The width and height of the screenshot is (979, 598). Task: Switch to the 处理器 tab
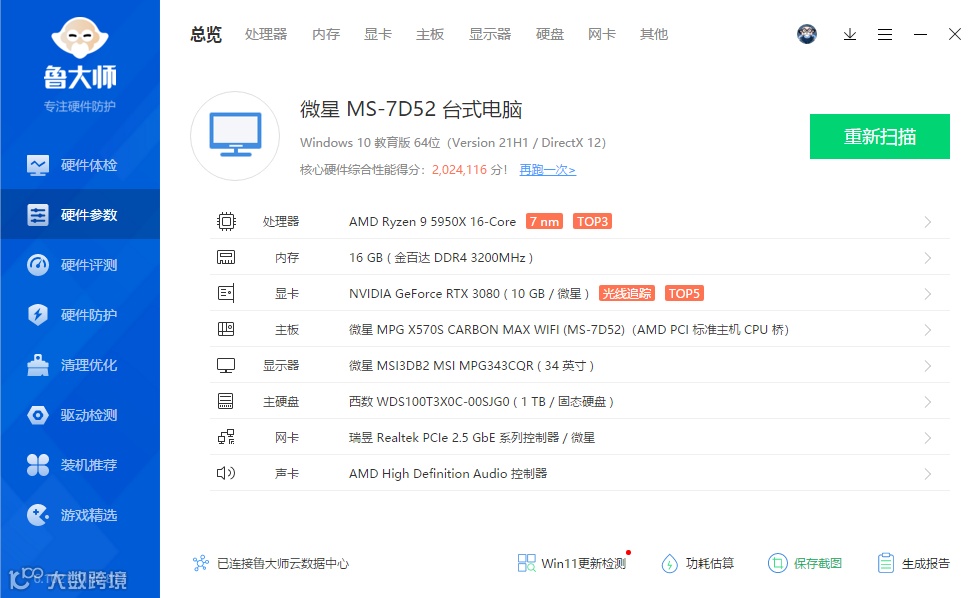pyautogui.click(x=266, y=34)
